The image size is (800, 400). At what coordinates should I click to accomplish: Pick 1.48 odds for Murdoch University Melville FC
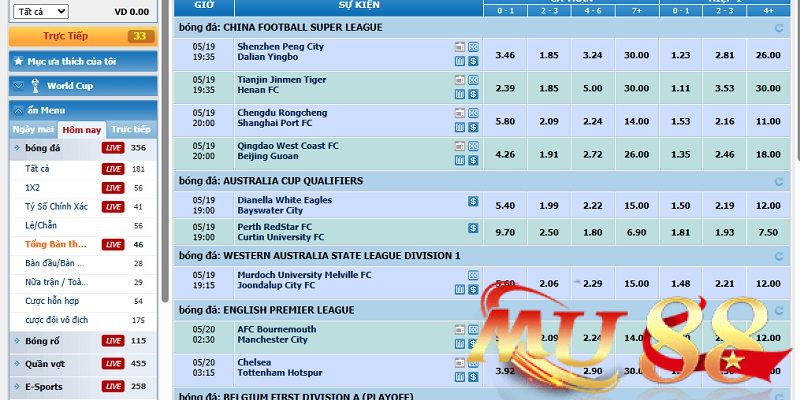[681, 283]
